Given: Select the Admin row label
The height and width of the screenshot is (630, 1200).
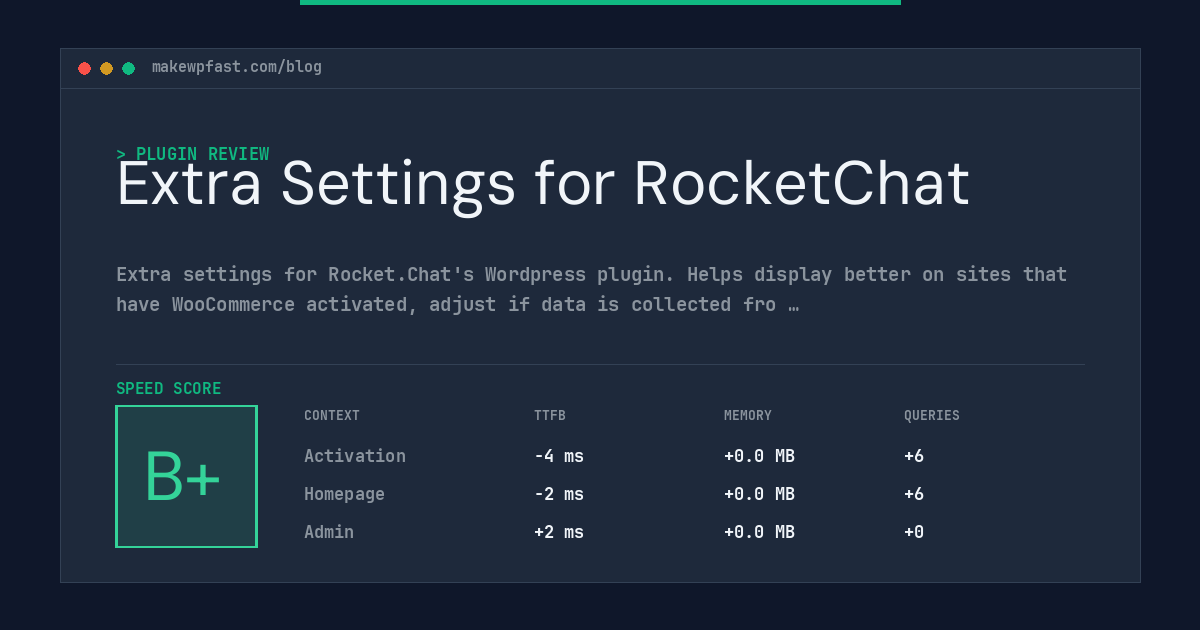Looking at the screenshot, I should (x=329, y=532).
